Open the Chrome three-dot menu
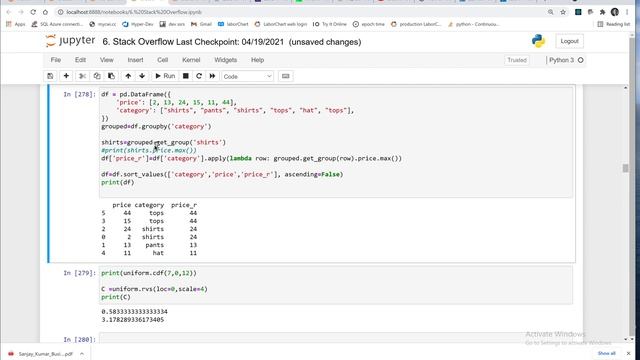This screenshot has height=360, width=640. point(627,12)
